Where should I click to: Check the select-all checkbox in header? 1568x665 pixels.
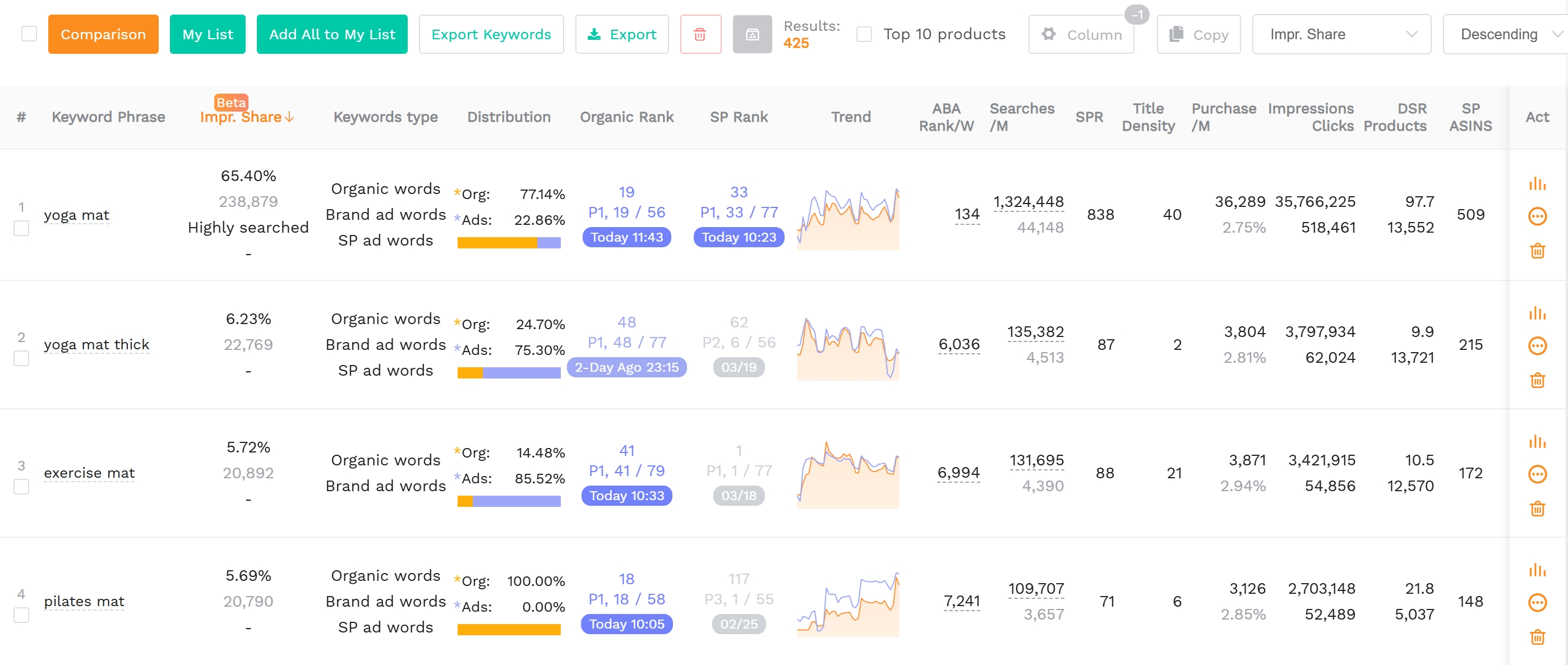(x=29, y=34)
